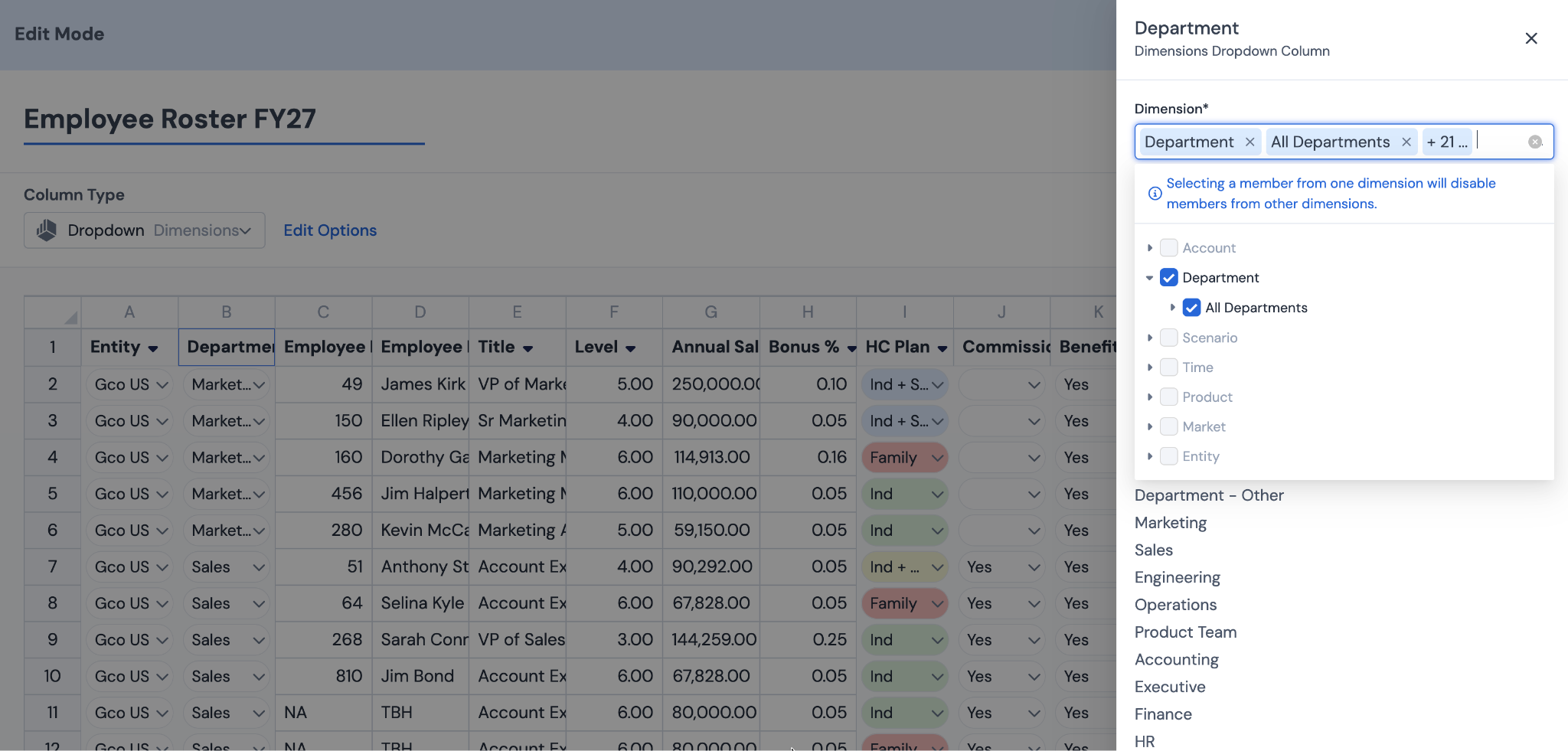Toggle the Account dimension checkbox
1568x751 pixels.
point(1168,248)
